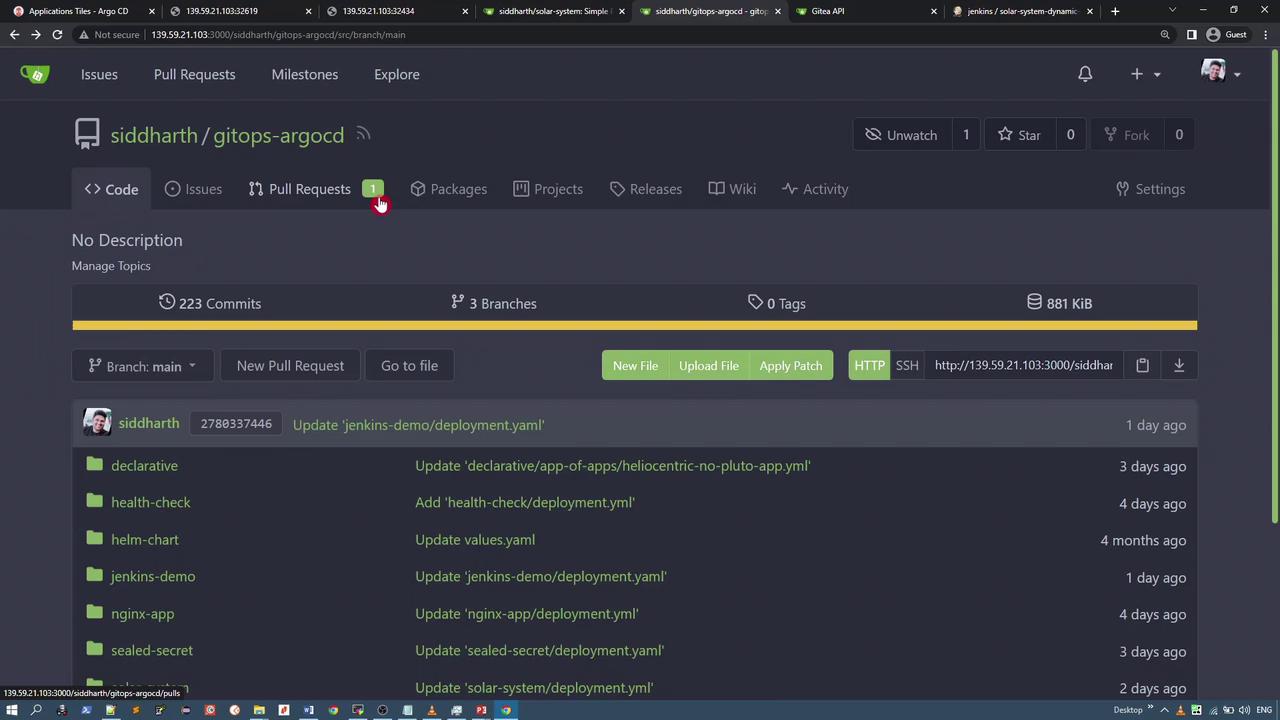Toggle Unwatch on the repository

click(x=901, y=135)
